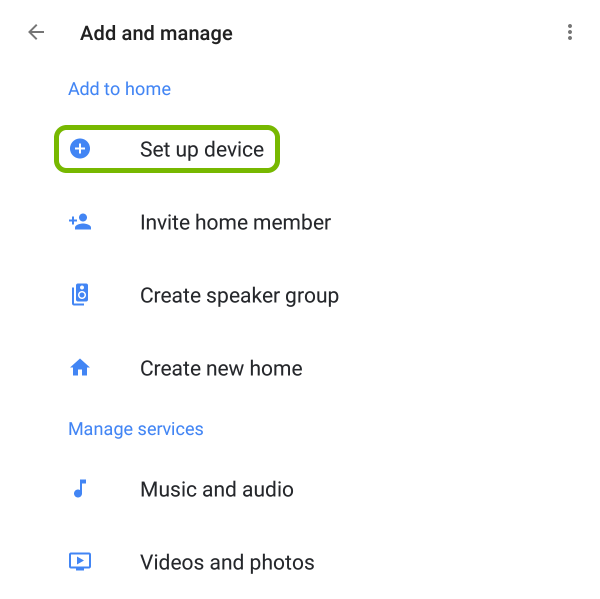Viewport: 600px width, 599px height.
Task: Tap the house icon next to Create new home
Action: 80,368
